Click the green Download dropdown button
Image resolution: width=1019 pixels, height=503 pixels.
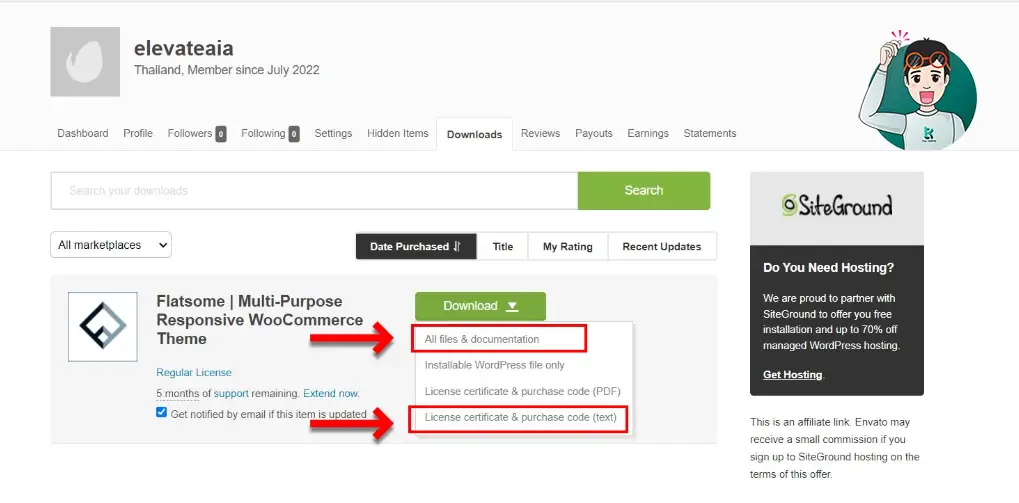(x=480, y=306)
